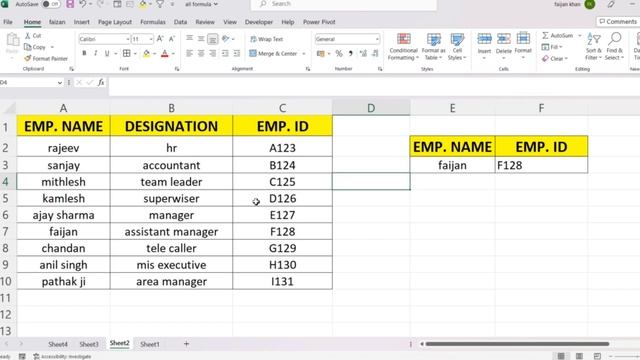Switch to Sheet1 tab
Viewport: 640px width, 360px height.
point(150,344)
